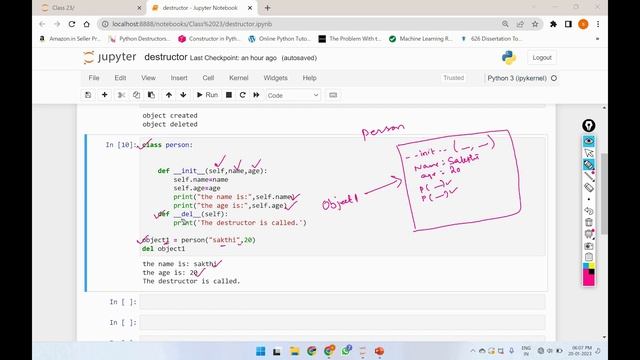The image size is (640, 360).
Task: Click the Logout button
Action: coord(542,58)
